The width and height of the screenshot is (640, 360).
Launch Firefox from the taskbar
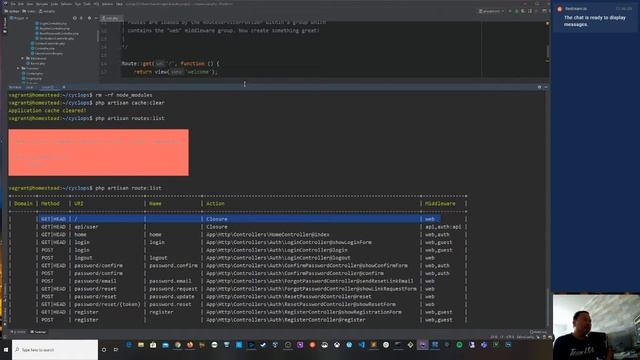point(190,345)
